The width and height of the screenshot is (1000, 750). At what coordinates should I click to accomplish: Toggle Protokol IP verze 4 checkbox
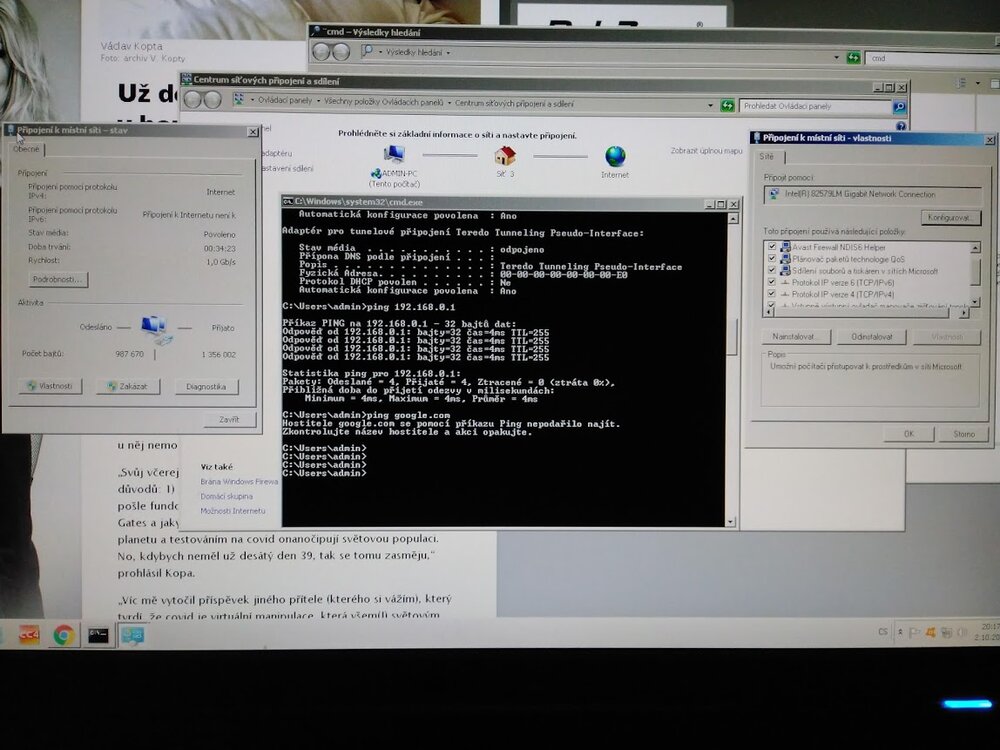[771, 294]
